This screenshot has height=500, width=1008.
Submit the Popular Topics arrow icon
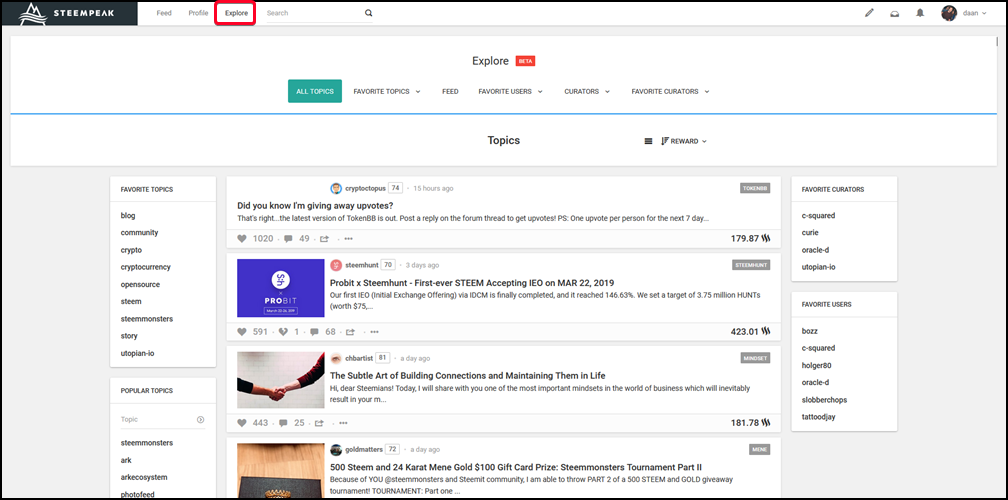click(x=201, y=420)
